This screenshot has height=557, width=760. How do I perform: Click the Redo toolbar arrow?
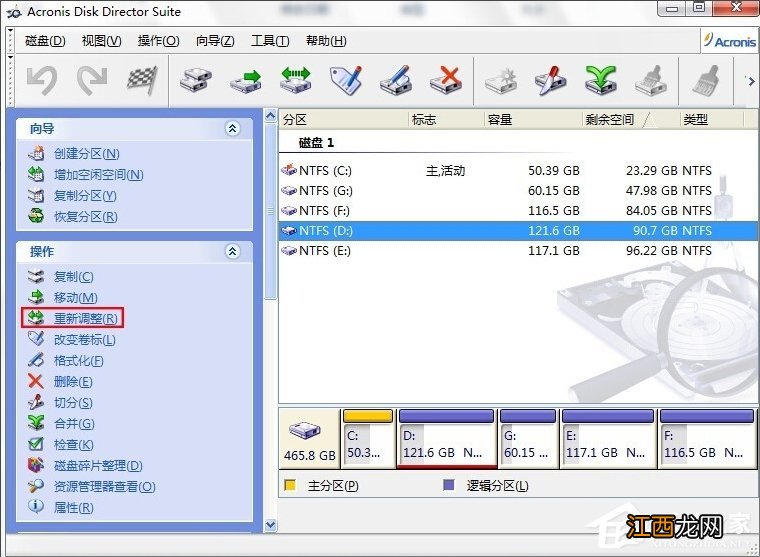pos(92,80)
